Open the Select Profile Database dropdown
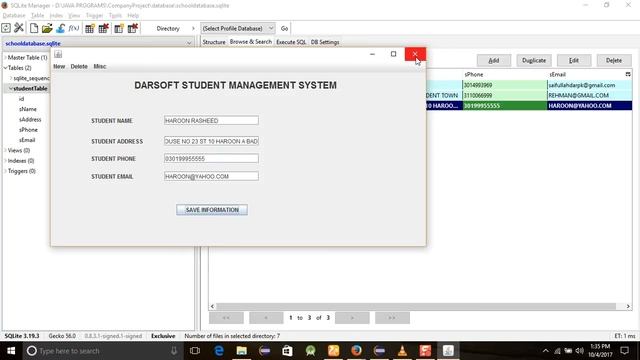Image resolution: width=640 pixels, height=360 pixels. 238,29
